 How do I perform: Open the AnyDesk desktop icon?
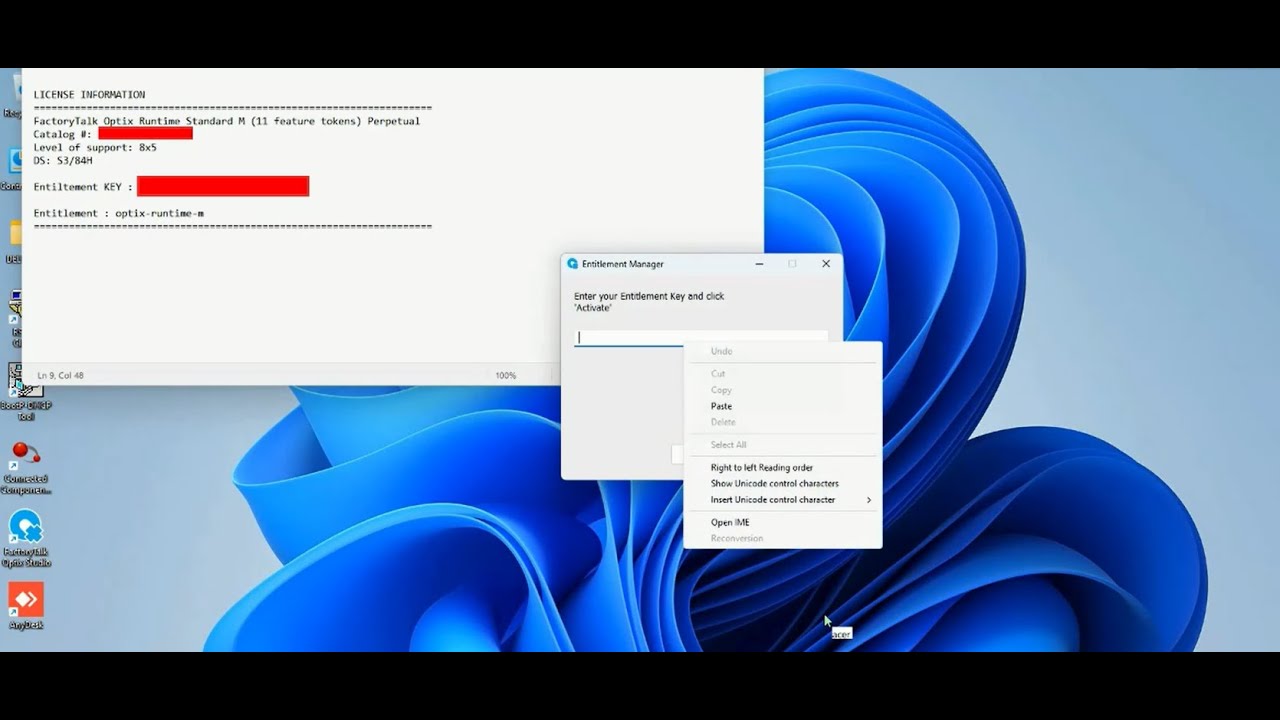[x=26, y=605]
